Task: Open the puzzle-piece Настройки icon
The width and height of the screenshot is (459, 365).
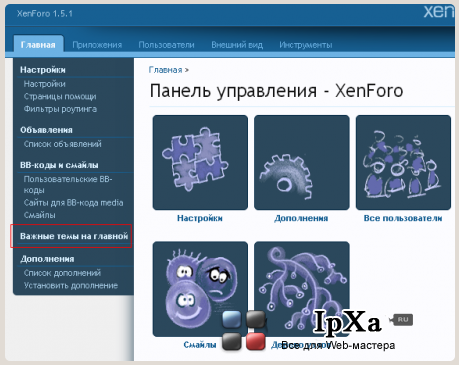Action: pyautogui.click(x=200, y=163)
